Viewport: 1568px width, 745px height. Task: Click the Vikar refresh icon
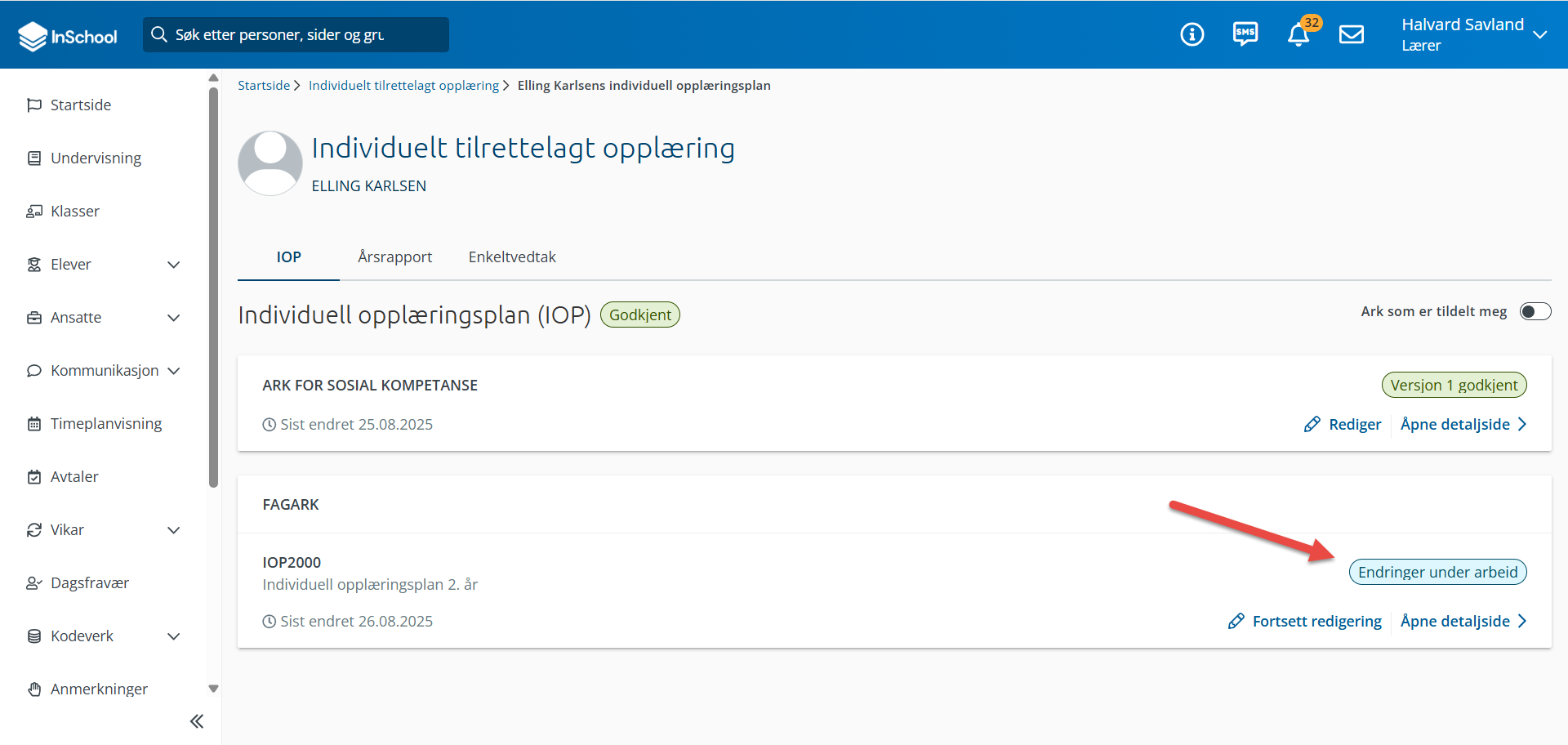point(34,529)
